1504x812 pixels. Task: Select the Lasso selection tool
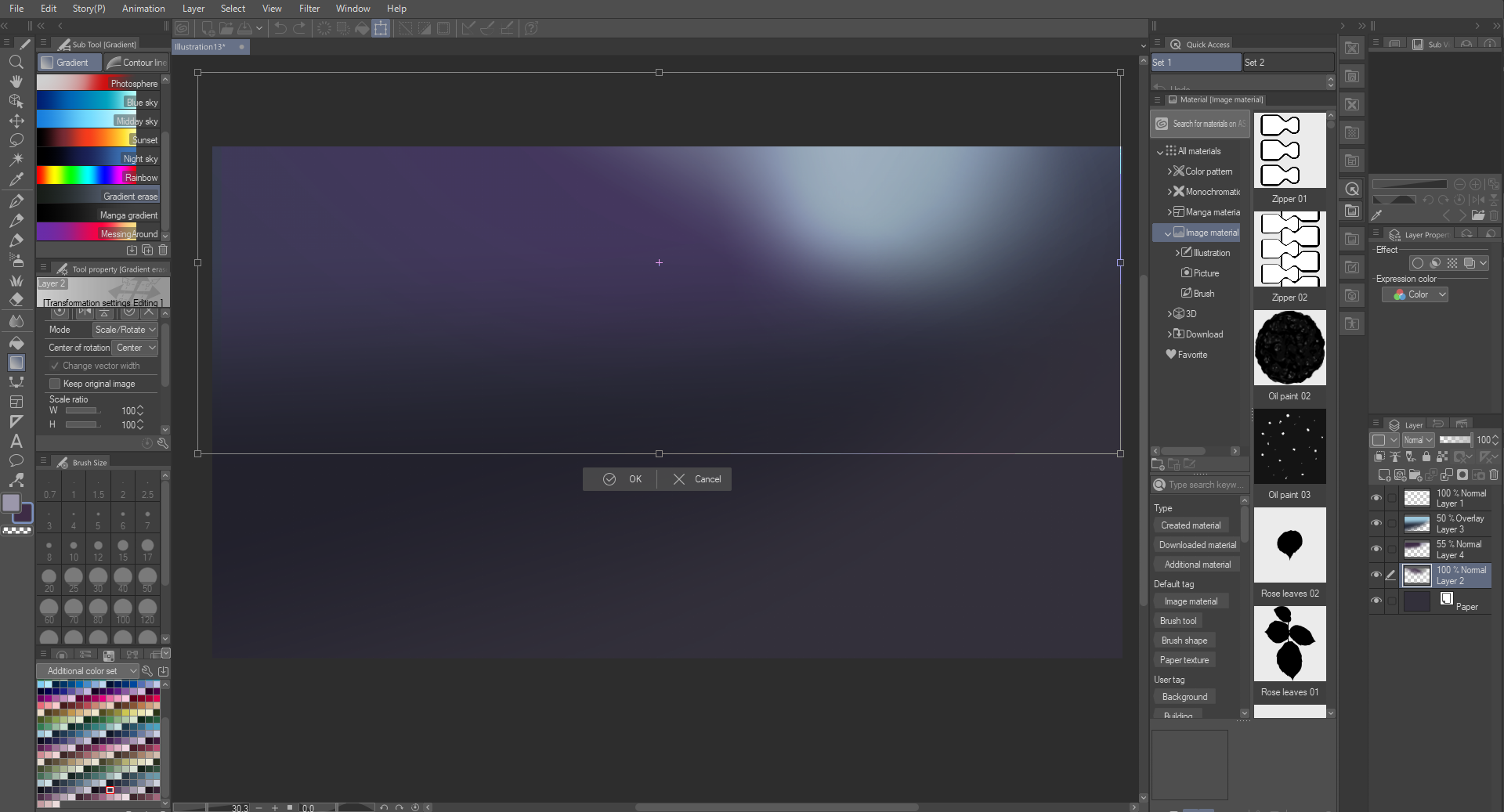(x=16, y=140)
